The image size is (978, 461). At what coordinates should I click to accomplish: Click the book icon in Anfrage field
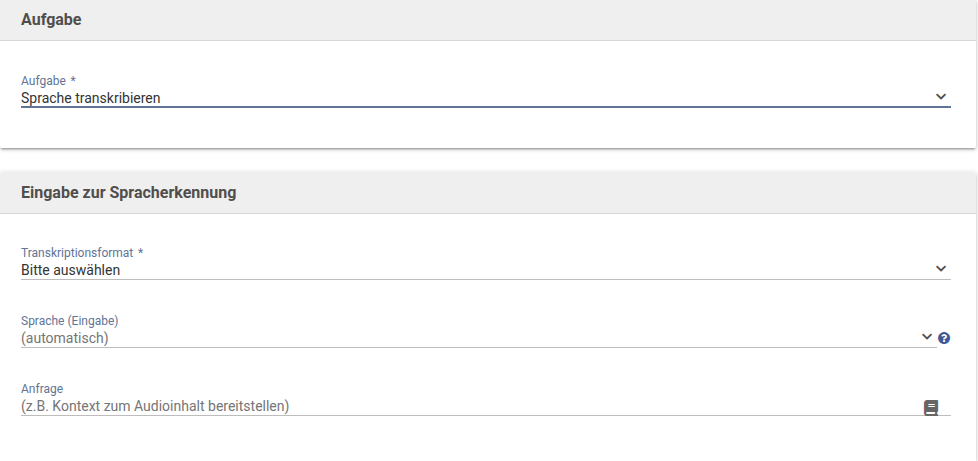[931, 407]
